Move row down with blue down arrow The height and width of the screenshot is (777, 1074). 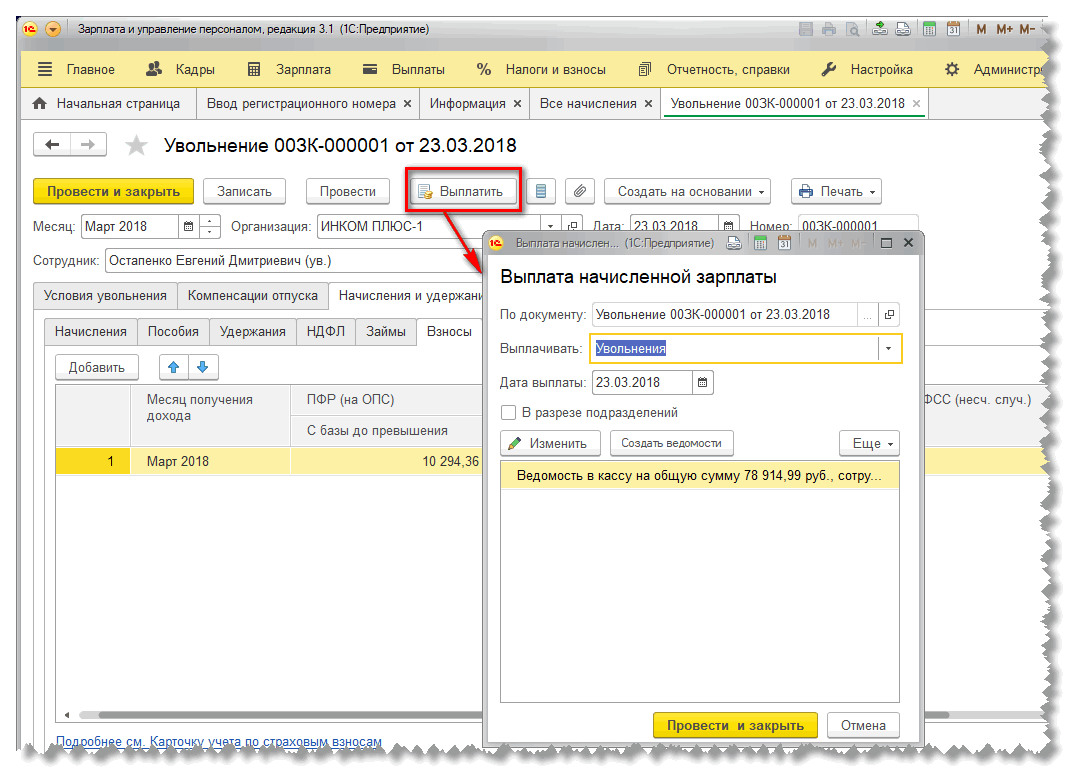point(203,367)
